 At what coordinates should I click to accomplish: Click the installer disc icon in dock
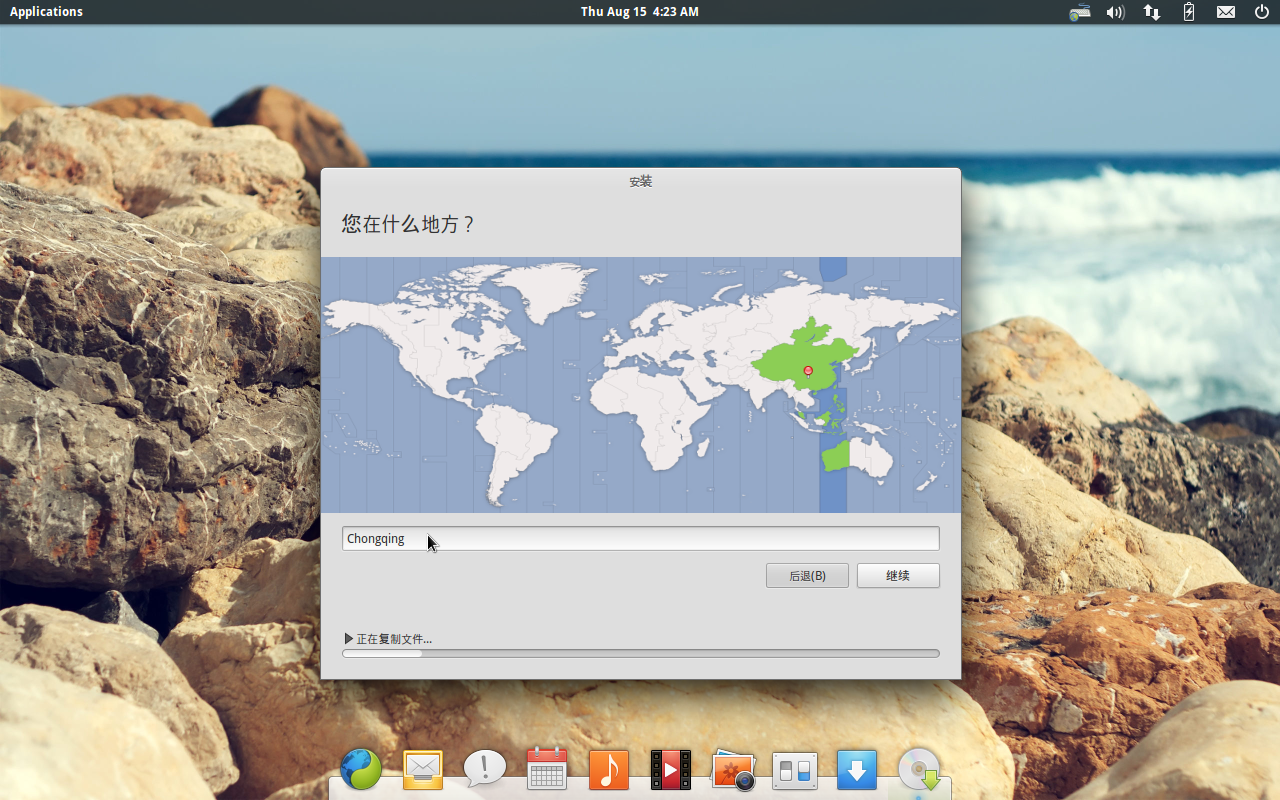pyautogui.click(x=919, y=769)
